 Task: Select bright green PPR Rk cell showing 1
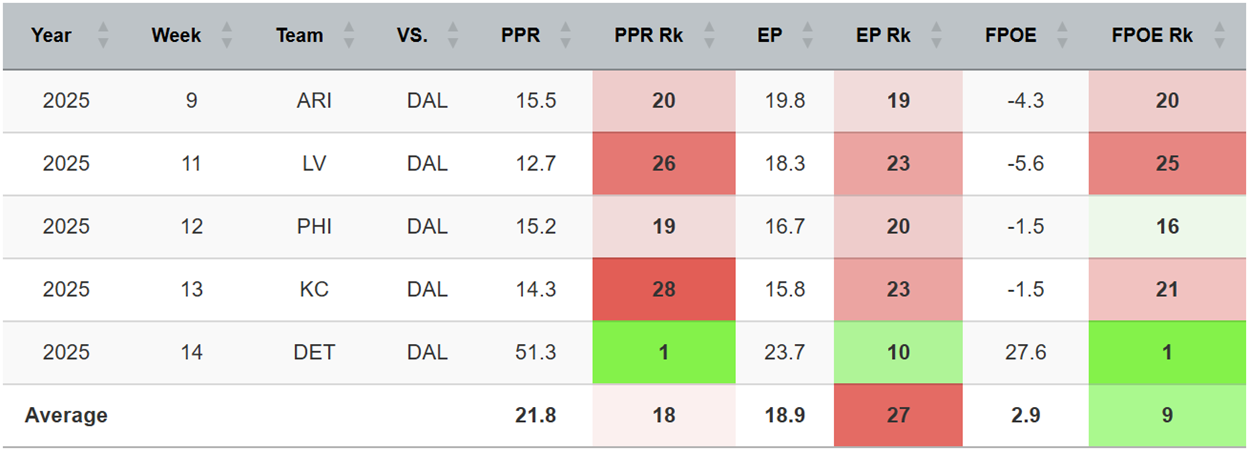click(x=664, y=353)
